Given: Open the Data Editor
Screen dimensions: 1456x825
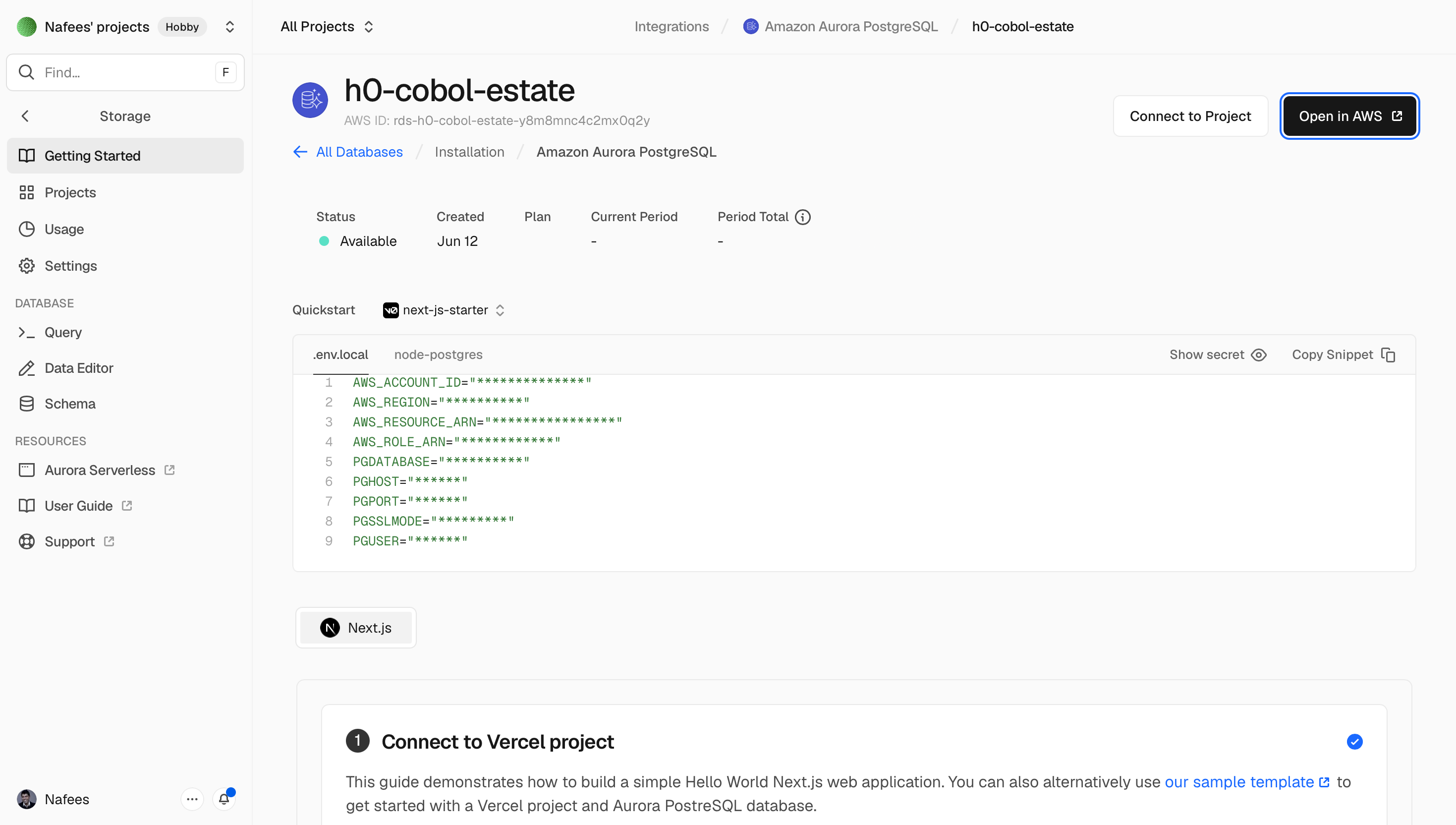Looking at the screenshot, I should click(125, 368).
